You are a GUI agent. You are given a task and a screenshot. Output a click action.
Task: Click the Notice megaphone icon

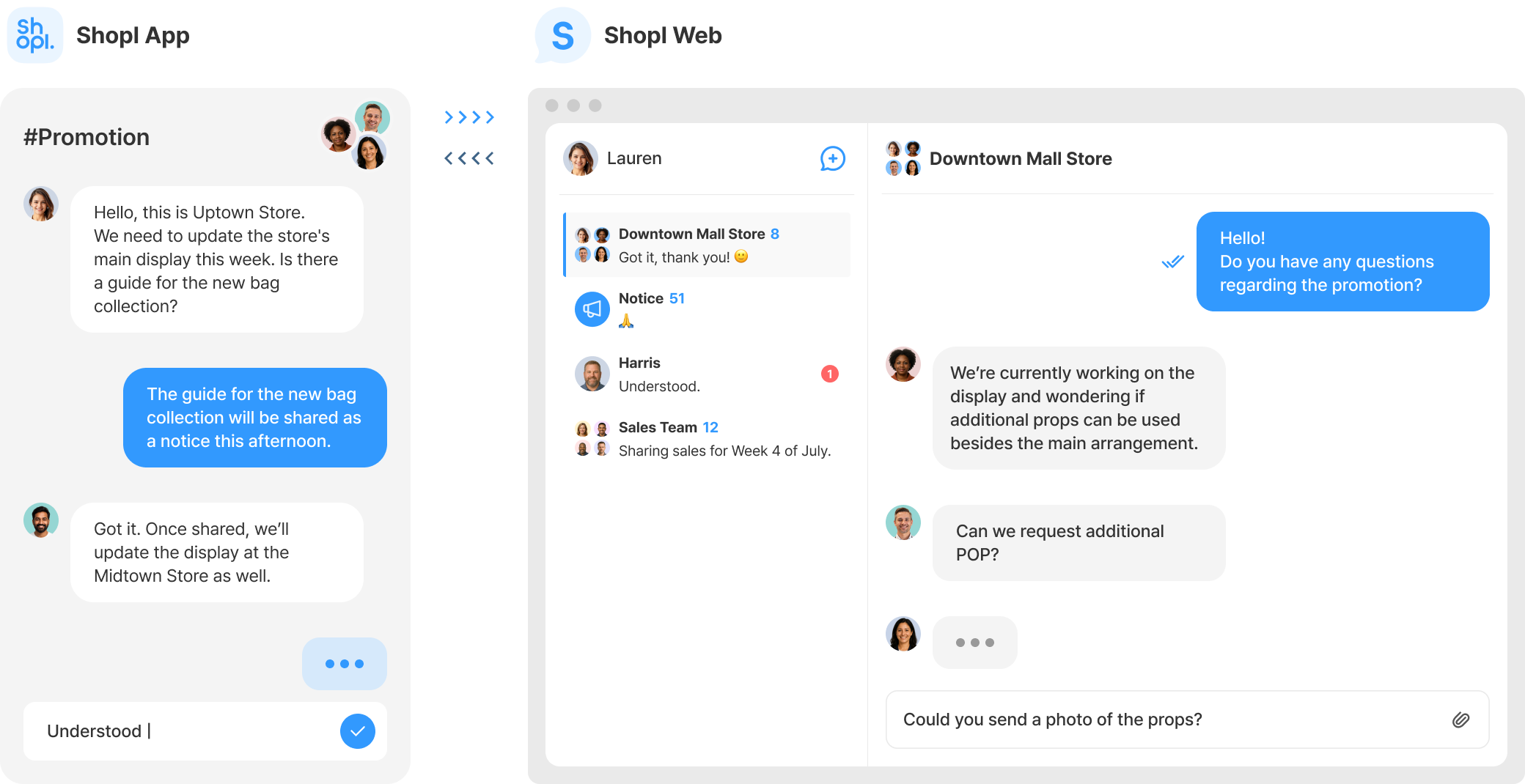point(592,309)
